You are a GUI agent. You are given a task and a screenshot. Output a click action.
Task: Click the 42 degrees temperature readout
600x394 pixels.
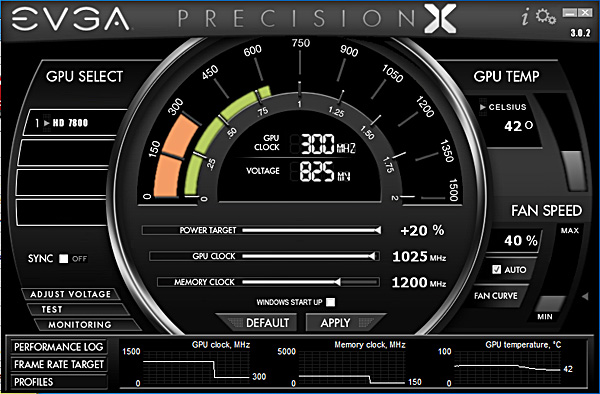point(518,126)
